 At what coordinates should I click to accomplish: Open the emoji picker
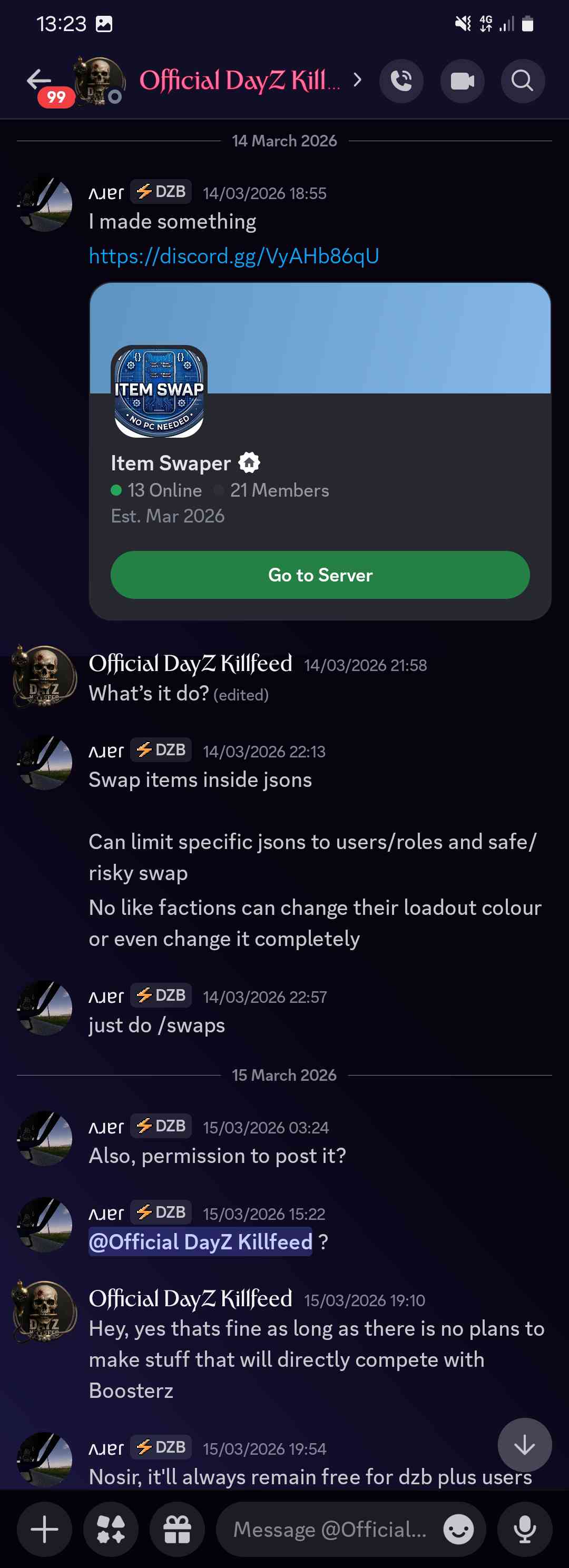click(459, 1529)
